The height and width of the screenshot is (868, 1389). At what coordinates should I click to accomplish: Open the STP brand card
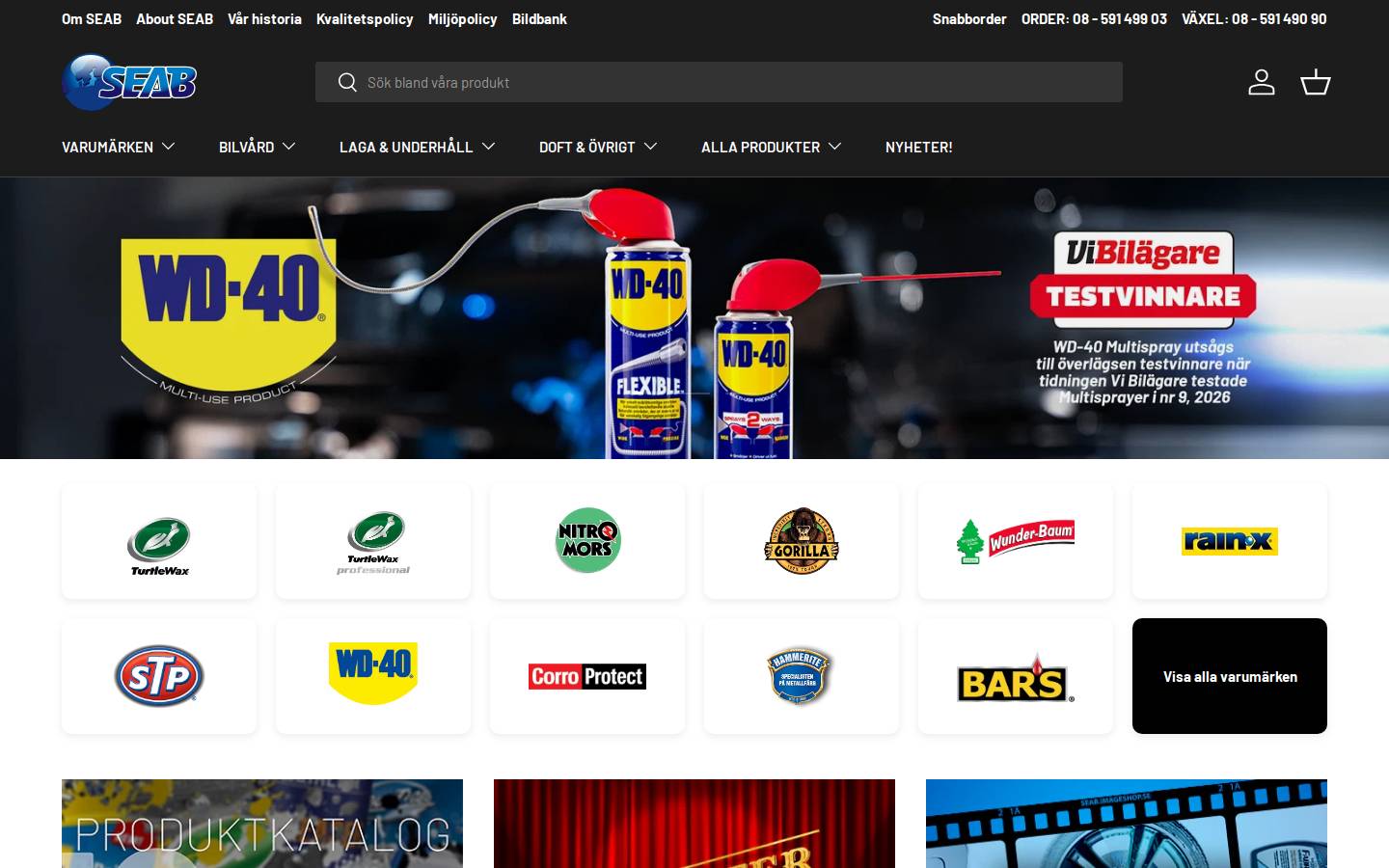[159, 676]
